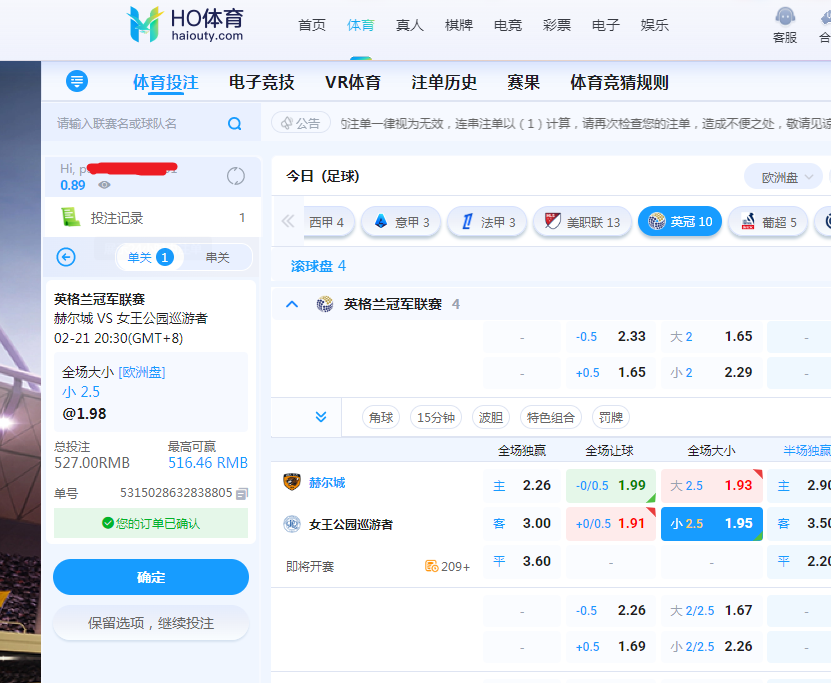Toggle balance visibility eye icon

[x=104, y=185]
